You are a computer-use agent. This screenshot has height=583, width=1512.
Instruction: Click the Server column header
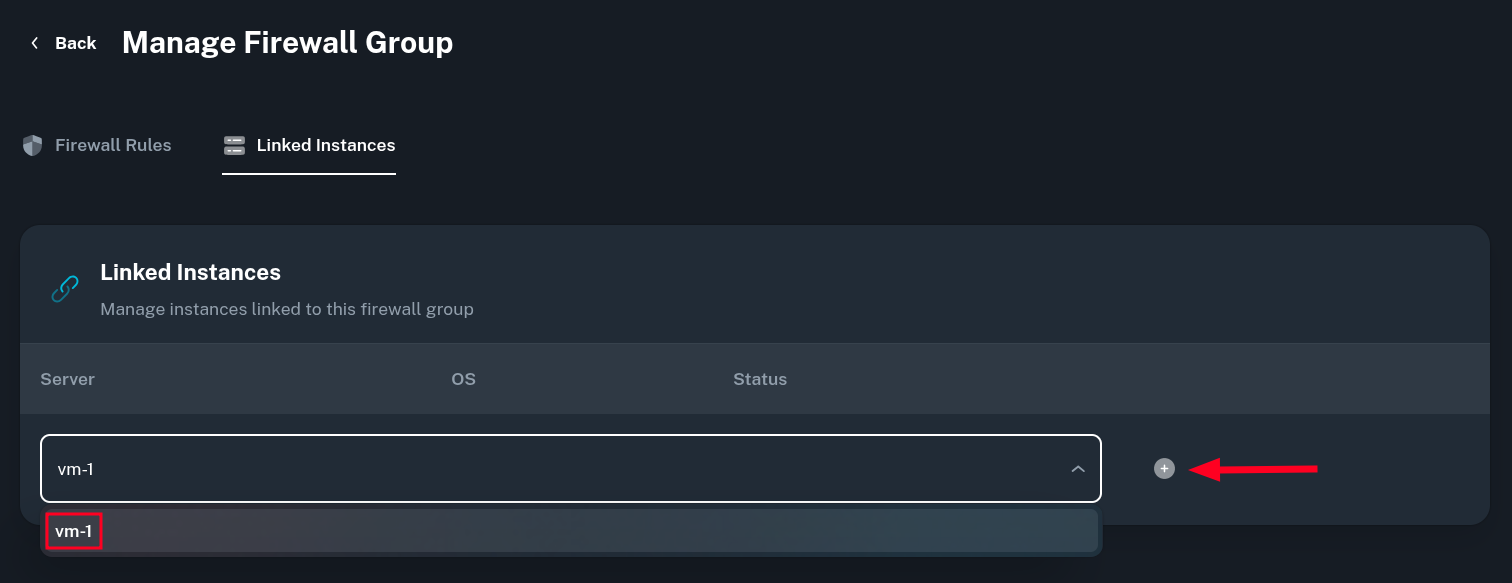coord(68,380)
